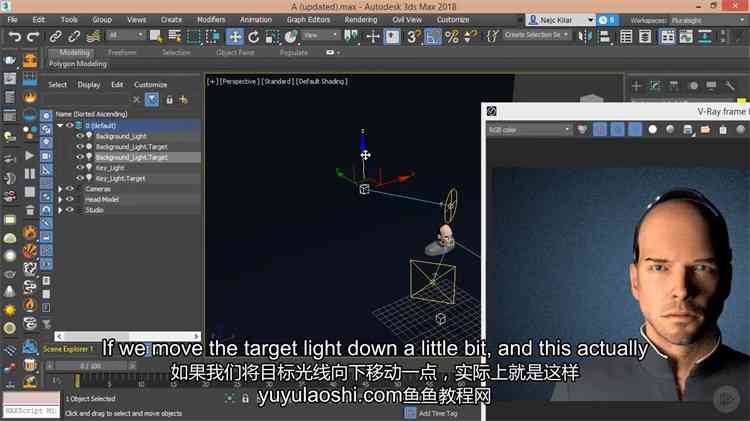Click the lock selection icon in status bar
Viewport: 750px width, 421px height.
(245, 398)
